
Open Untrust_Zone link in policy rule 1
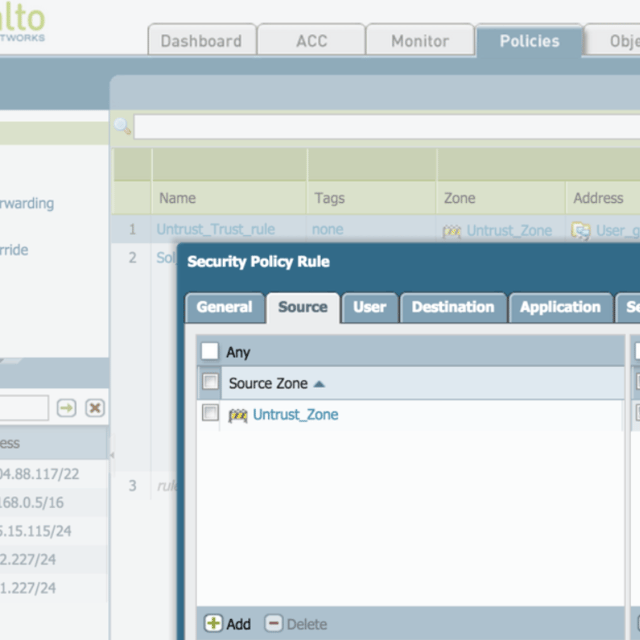[x=509, y=231]
